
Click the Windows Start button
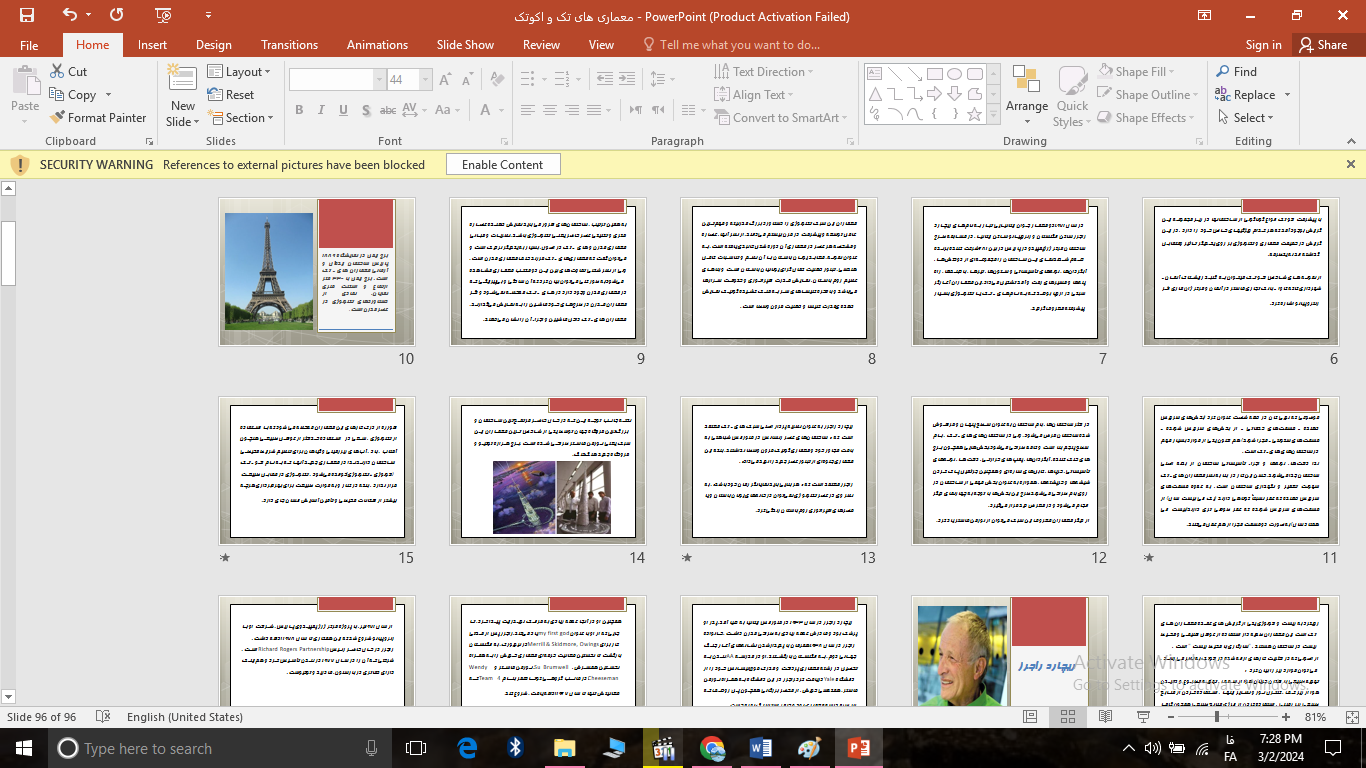[23, 748]
